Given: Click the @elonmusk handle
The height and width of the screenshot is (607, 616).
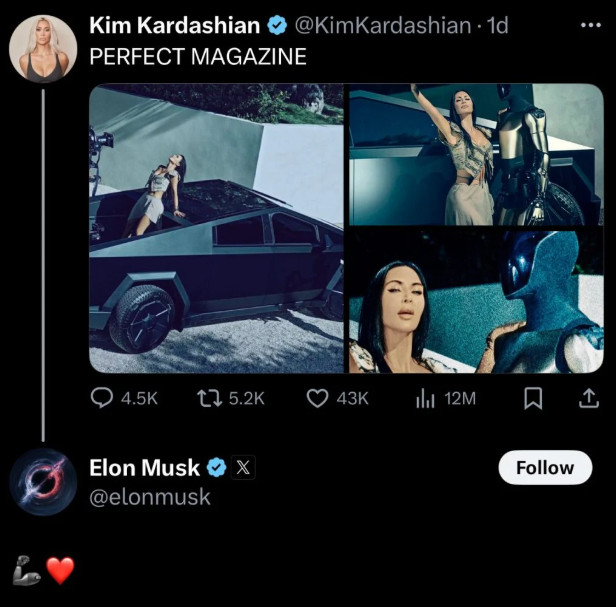Looking at the screenshot, I should point(150,496).
